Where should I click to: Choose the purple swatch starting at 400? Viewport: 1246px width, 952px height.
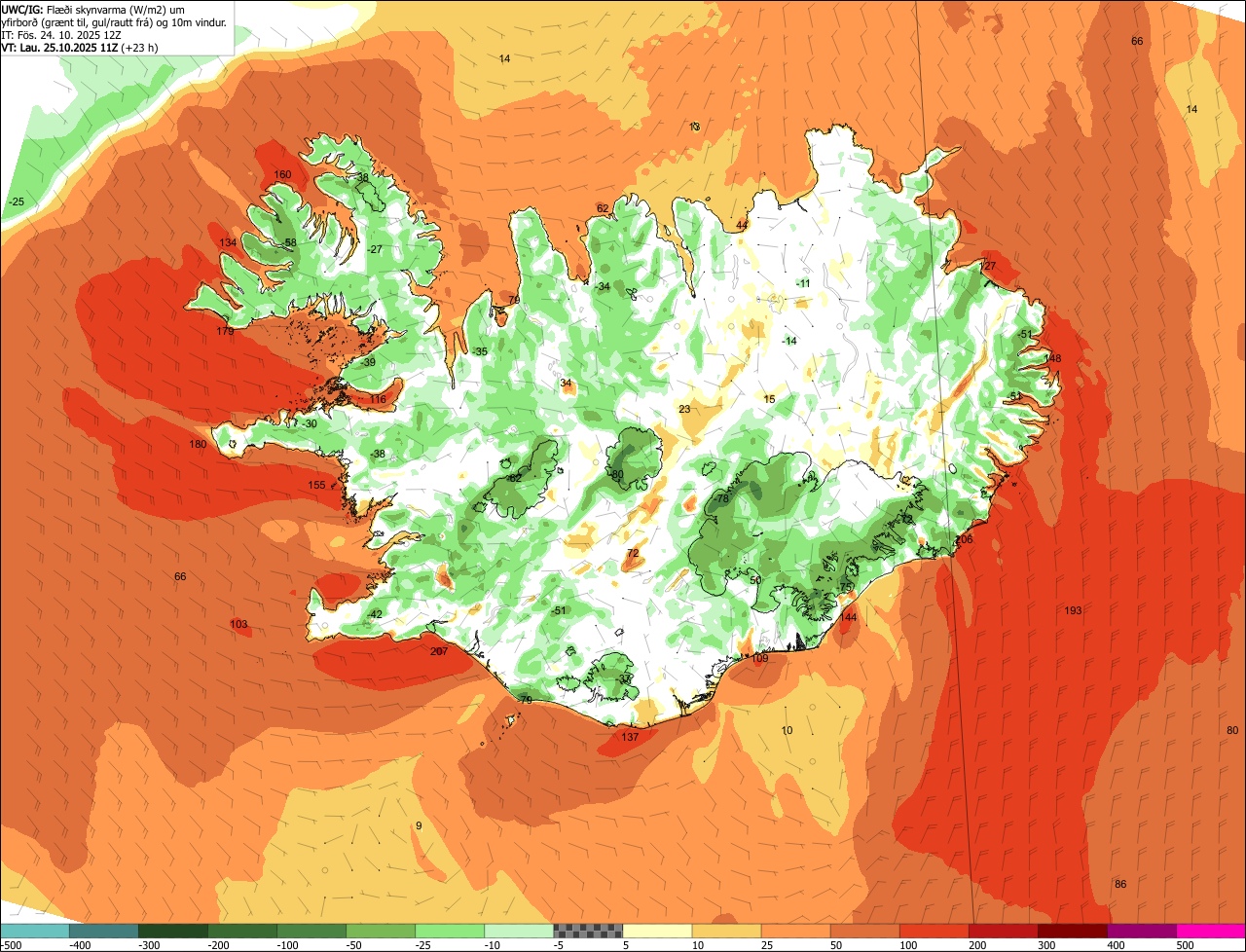pos(1141,931)
